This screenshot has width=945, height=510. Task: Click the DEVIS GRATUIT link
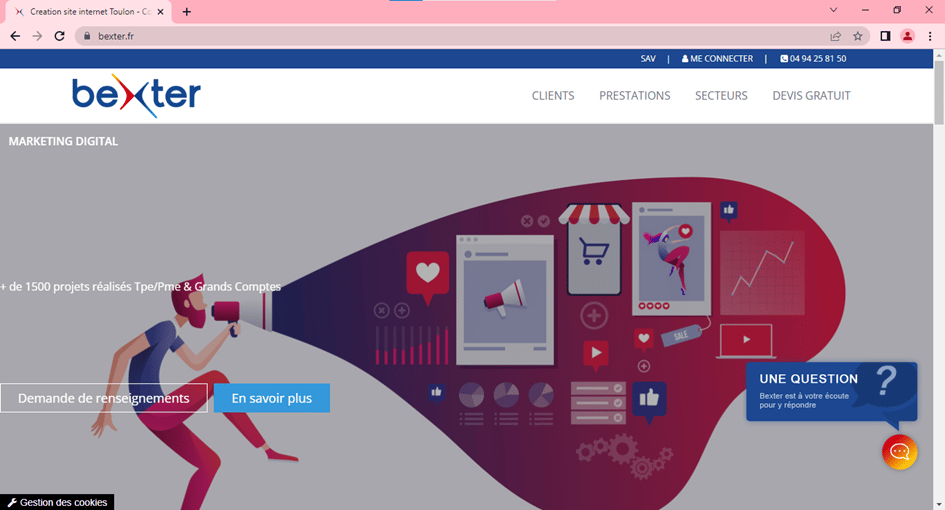(x=811, y=96)
